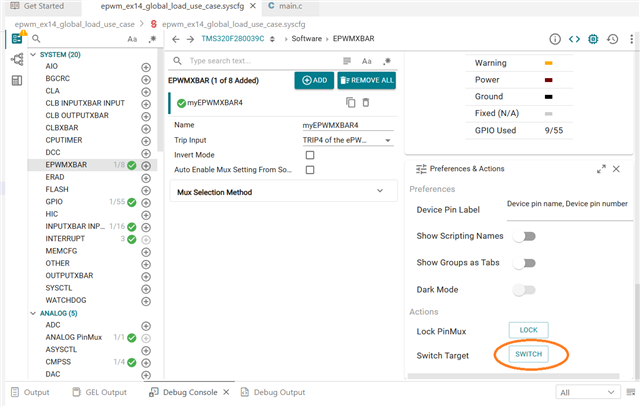Collapse the SYSTEM (20) category
The width and height of the screenshot is (640, 407).
coord(33,55)
